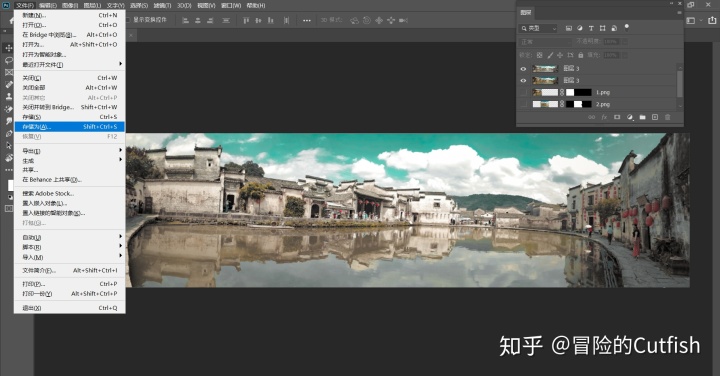This screenshot has height=376, width=720.
Task: Open the workspace switcher dropdown arrow
Action: [x=701, y=21]
